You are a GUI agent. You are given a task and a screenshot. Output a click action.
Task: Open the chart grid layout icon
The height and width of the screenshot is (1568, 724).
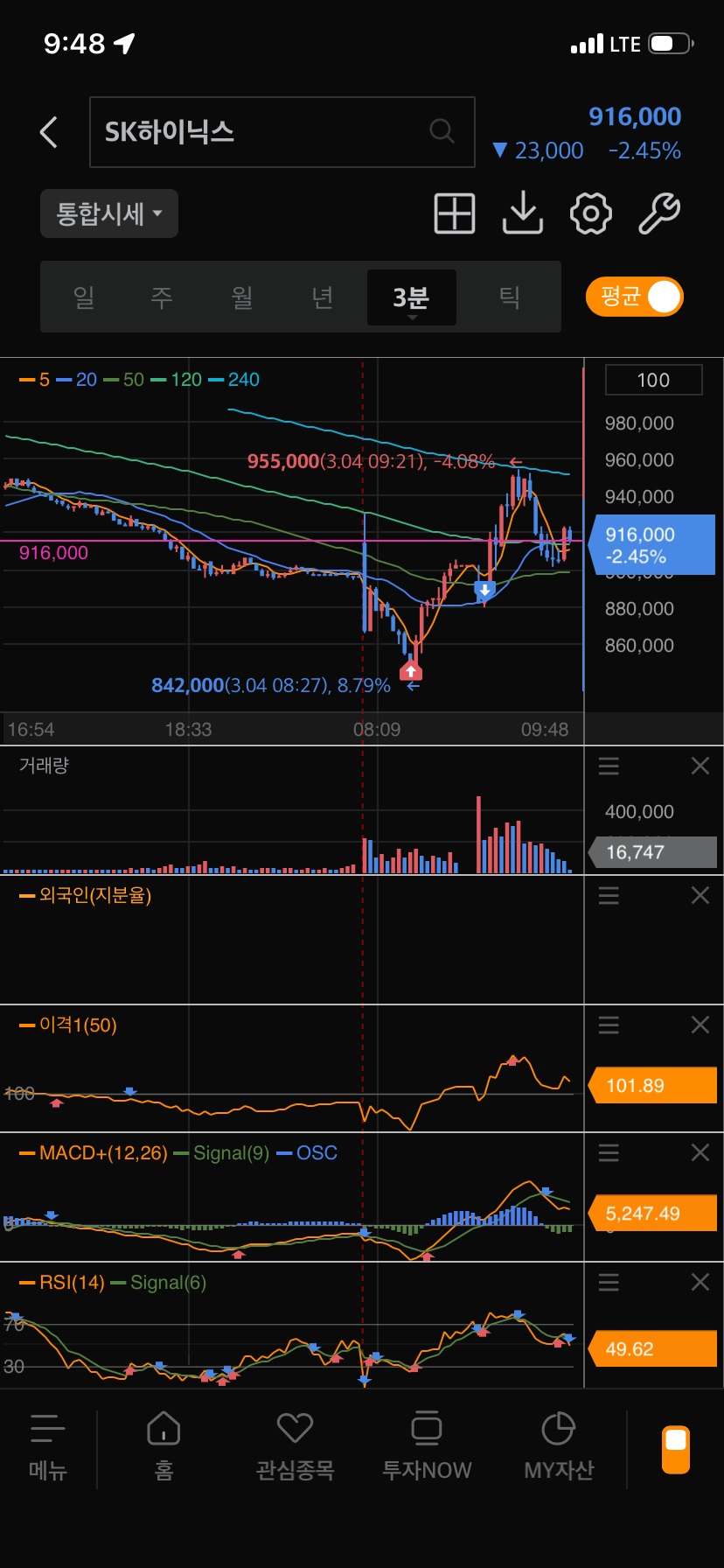coord(455,213)
